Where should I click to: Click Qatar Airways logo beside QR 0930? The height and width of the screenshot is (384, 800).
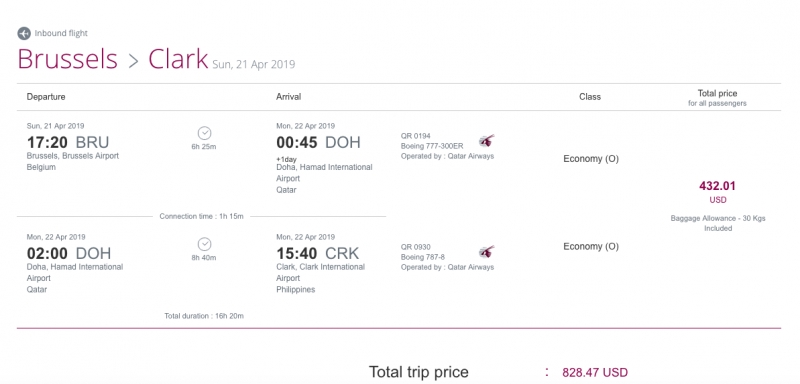click(487, 251)
